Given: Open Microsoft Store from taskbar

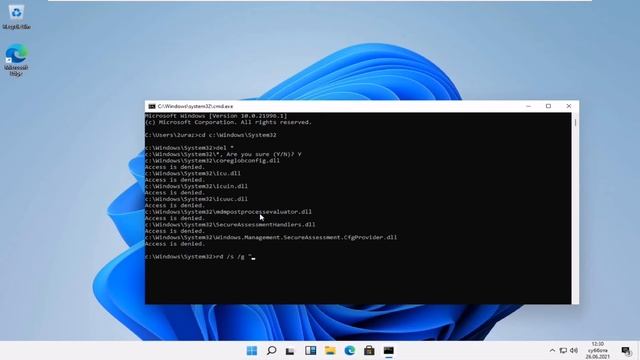Looking at the screenshot, I should pos(369,350).
